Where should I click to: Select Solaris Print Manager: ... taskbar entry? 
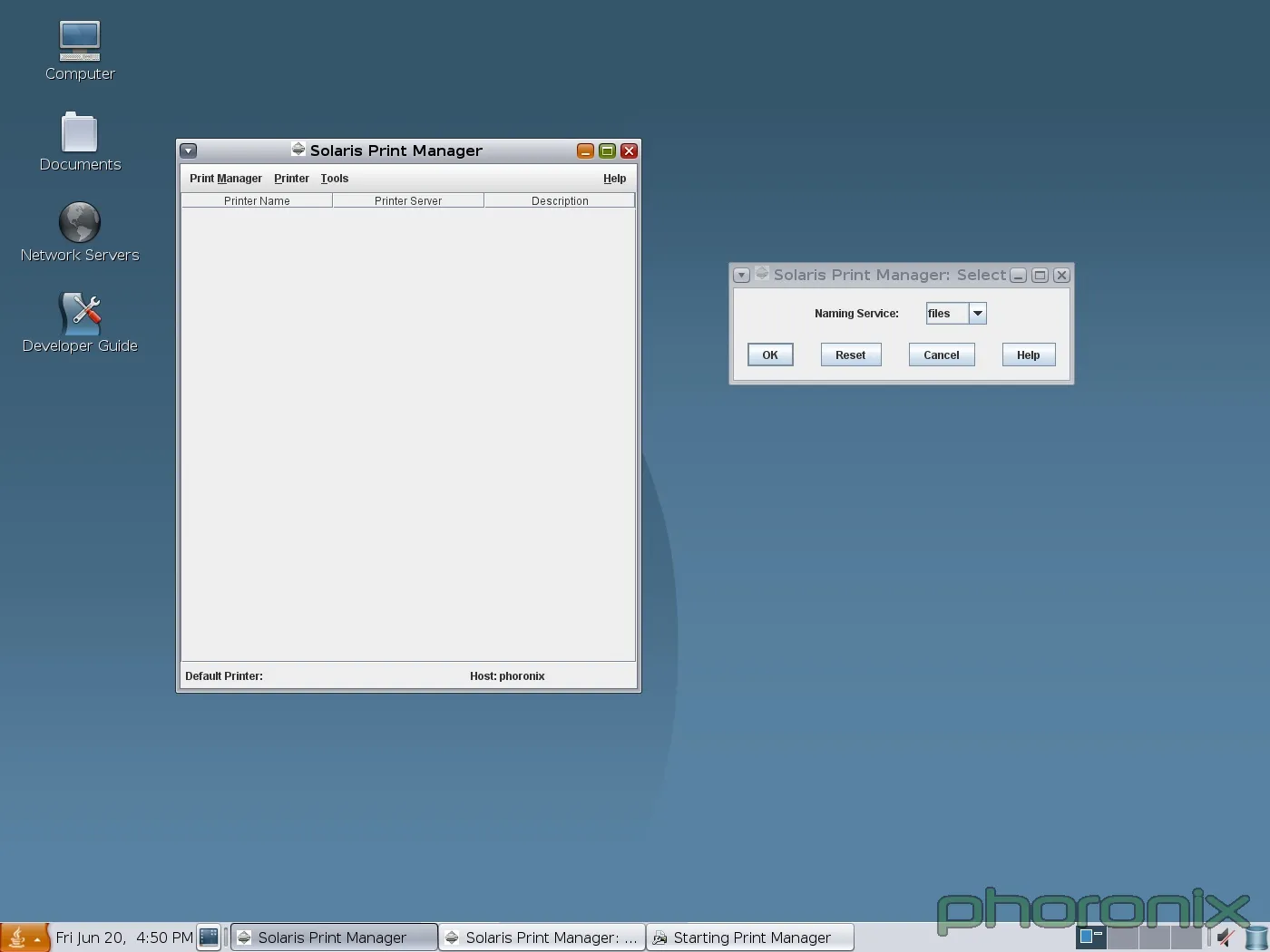pyautogui.click(x=542, y=937)
